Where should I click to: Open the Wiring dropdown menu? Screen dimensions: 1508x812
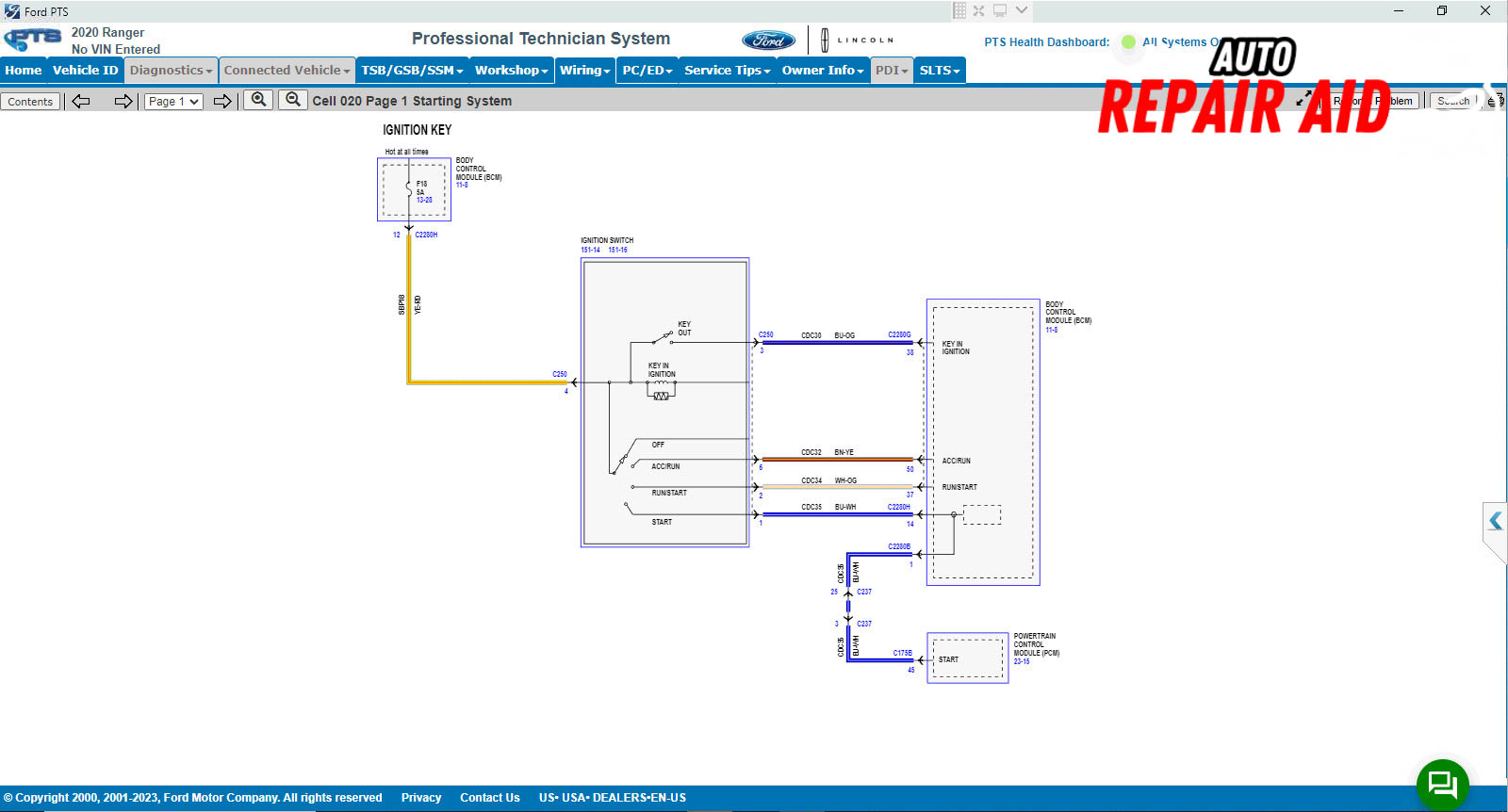pos(584,70)
